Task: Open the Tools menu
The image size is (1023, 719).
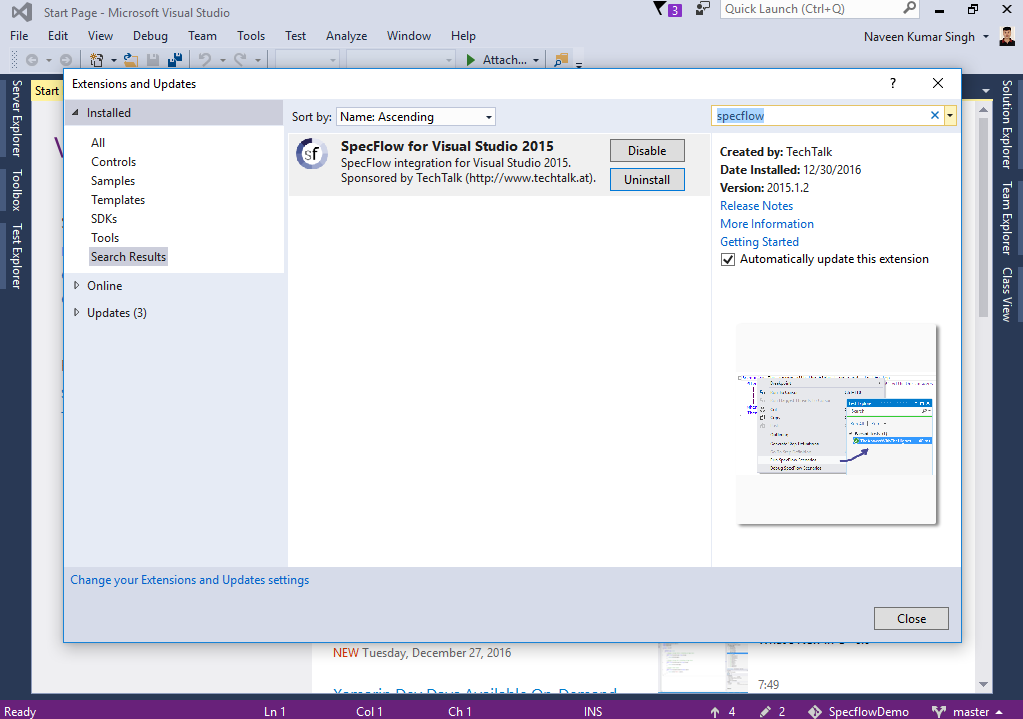Action: click(x=251, y=36)
